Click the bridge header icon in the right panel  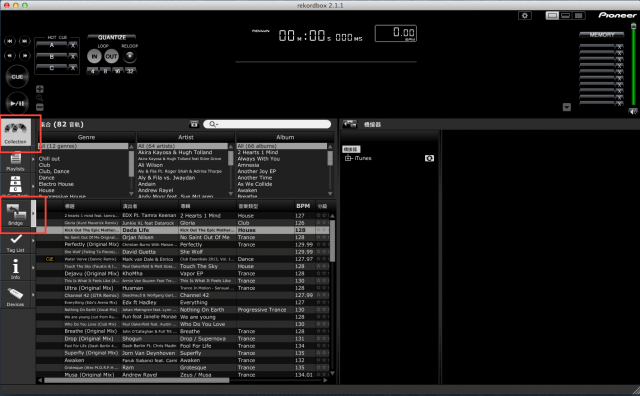pyautogui.click(x=350, y=124)
